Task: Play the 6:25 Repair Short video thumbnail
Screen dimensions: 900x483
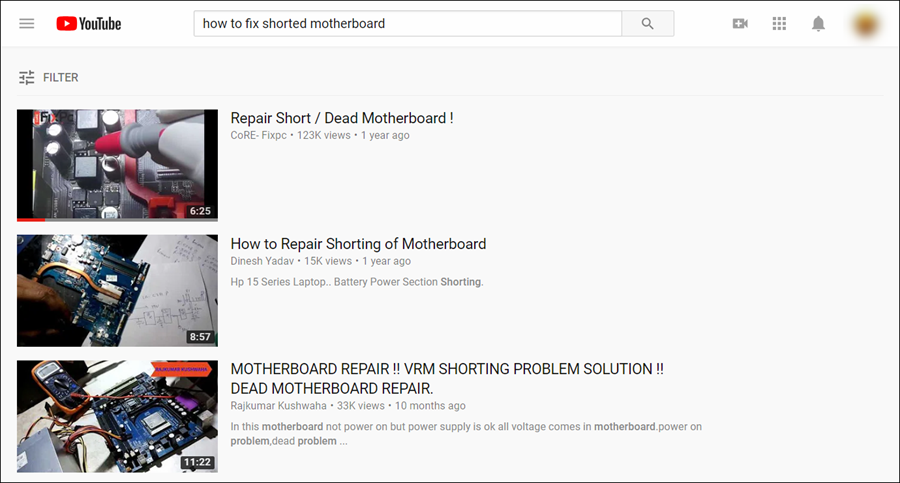Action: coord(117,165)
